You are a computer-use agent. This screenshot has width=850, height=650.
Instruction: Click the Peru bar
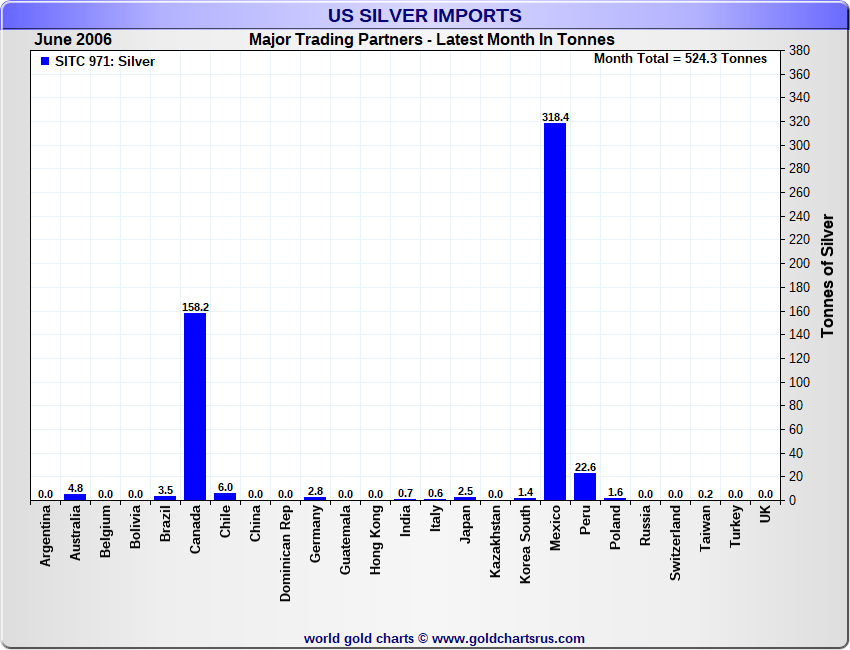pos(585,486)
